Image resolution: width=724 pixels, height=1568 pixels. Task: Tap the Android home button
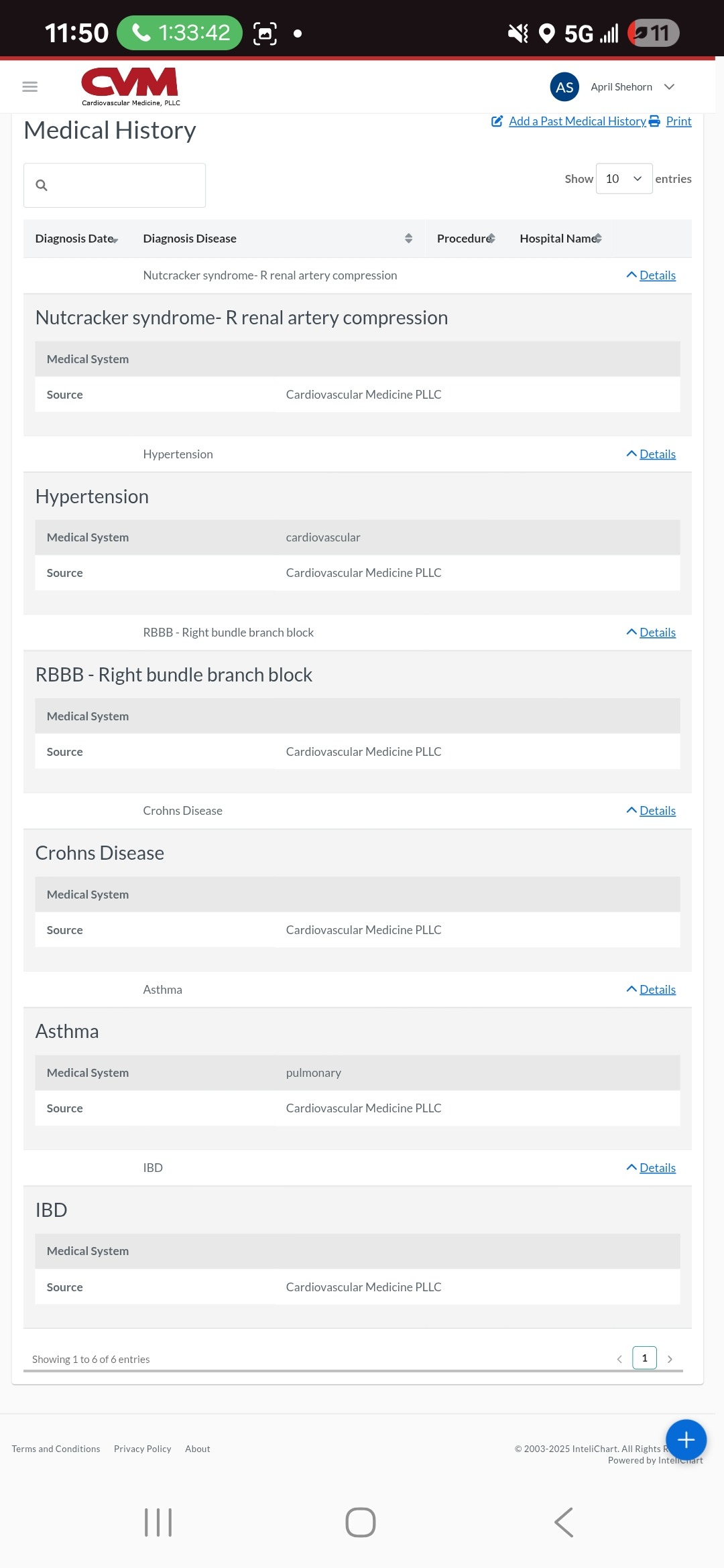[361, 1522]
